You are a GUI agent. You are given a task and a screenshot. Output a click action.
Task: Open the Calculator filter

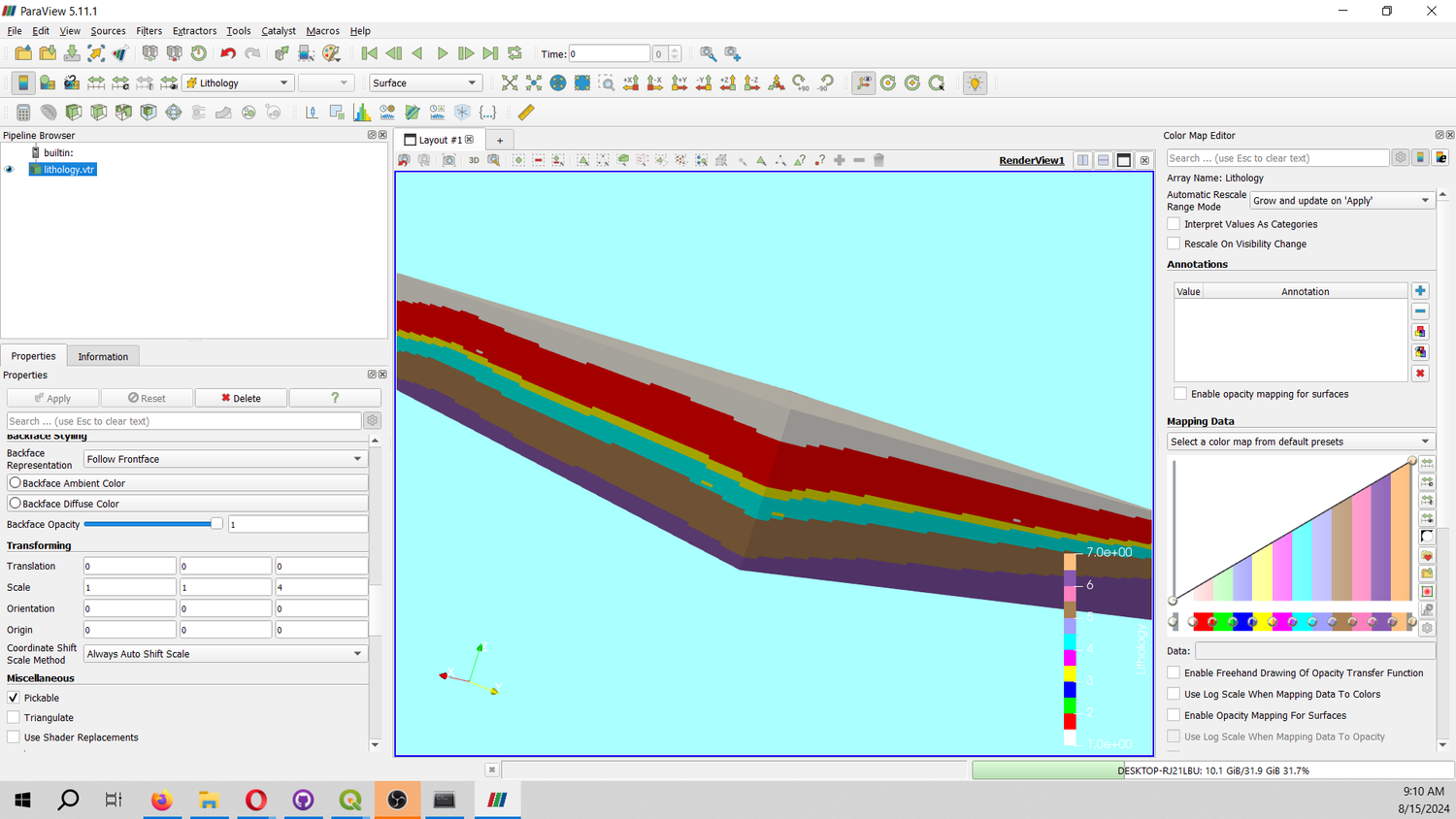click(x=23, y=112)
